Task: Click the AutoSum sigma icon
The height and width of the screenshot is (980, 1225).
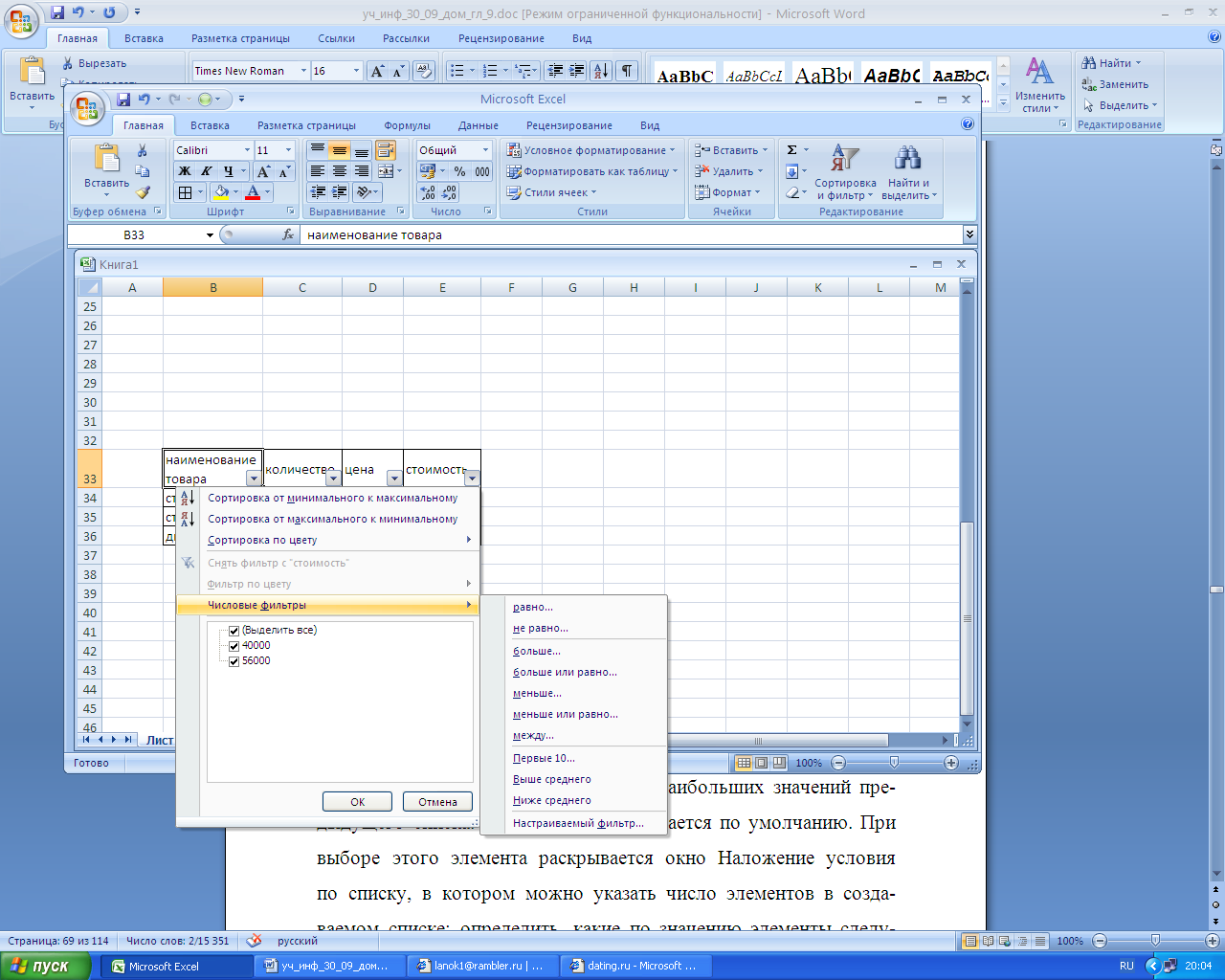Action: 791,150
